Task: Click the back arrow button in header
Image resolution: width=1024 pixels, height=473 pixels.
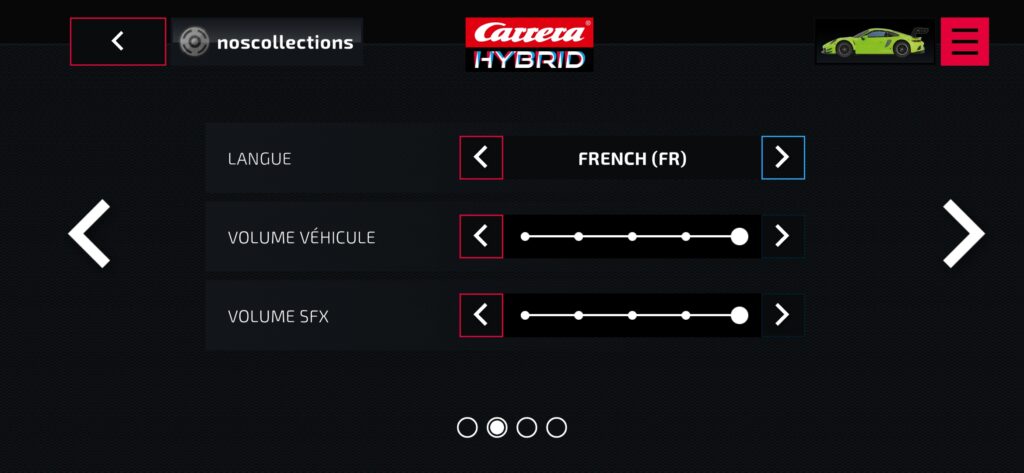Action: [118, 41]
